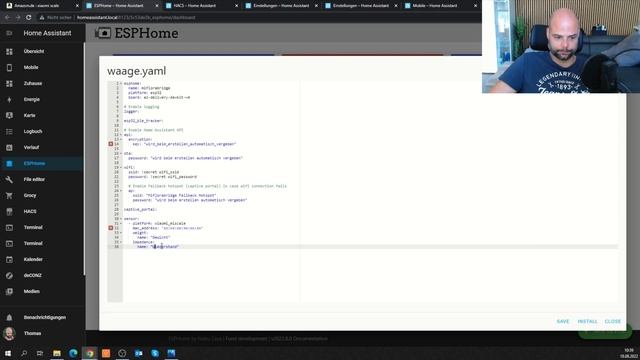Switch to the Amazon xiaomi scale tab
Image resolution: width=640 pixels, height=360 pixels.
41,6
